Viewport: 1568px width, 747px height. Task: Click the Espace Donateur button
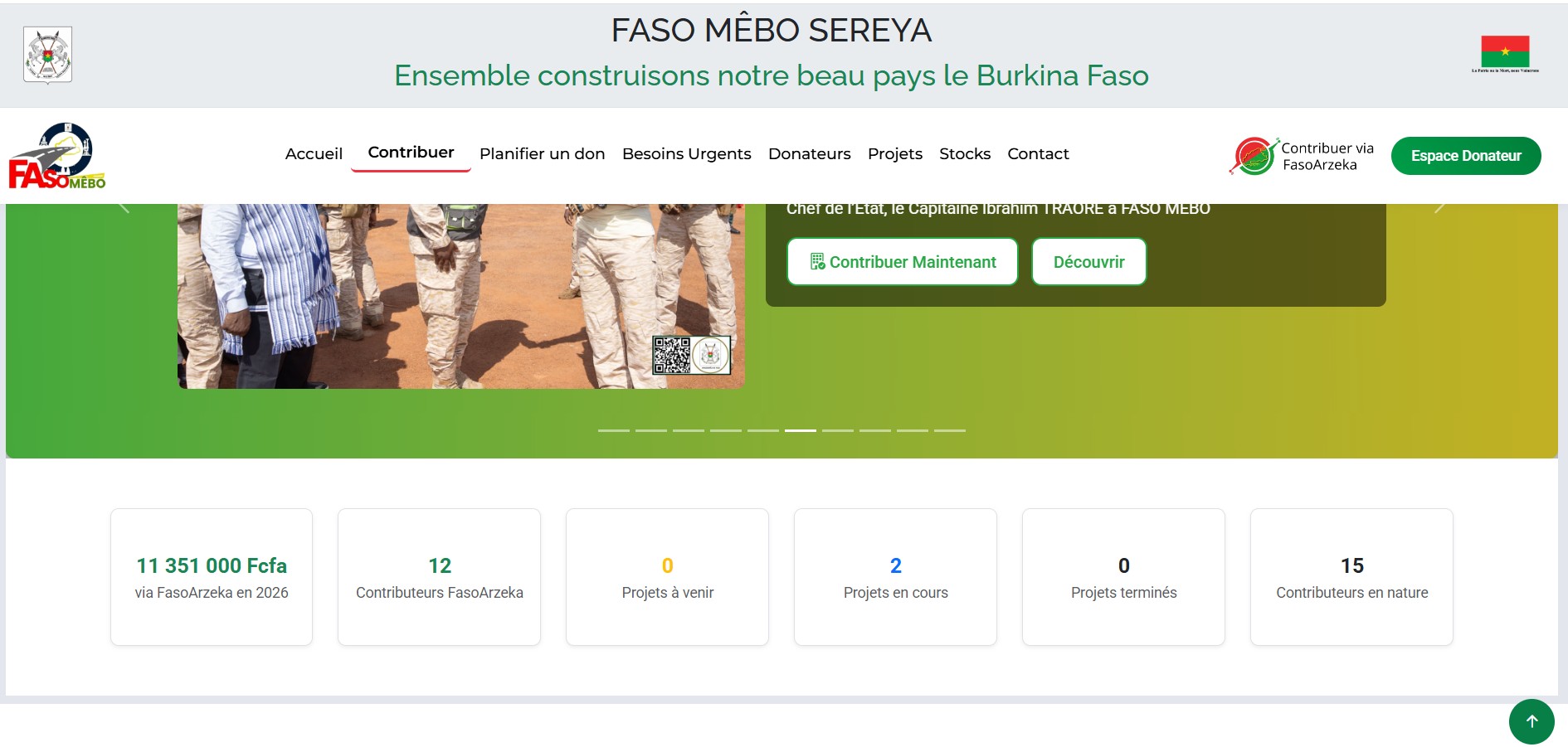pyautogui.click(x=1466, y=156)
